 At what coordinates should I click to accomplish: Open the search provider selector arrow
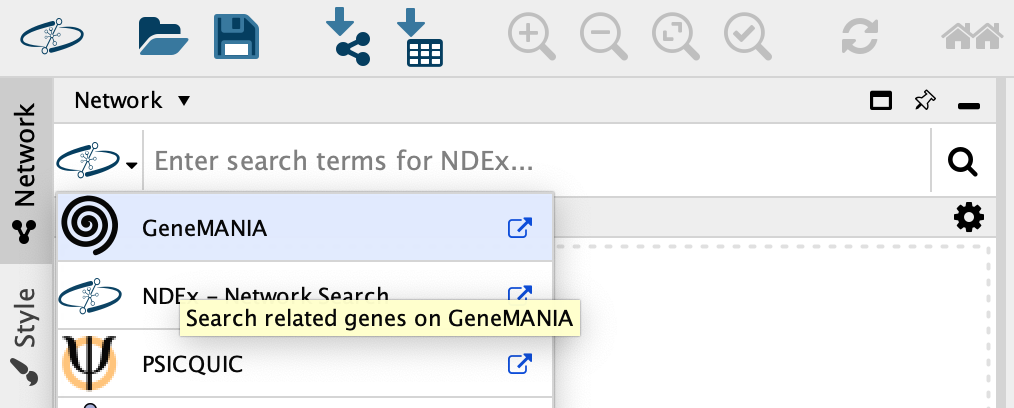[132, 163]
